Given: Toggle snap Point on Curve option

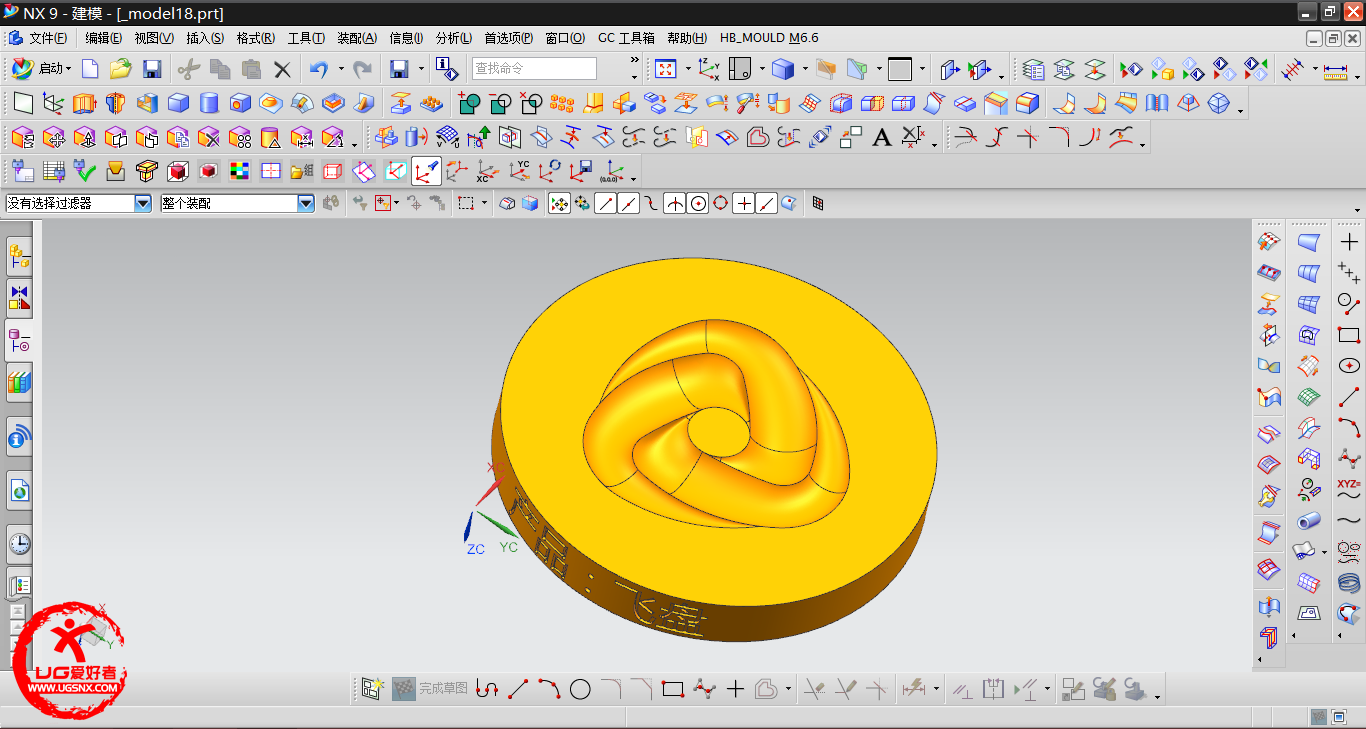Looking at the screenshot, I should tap(767, 203).
